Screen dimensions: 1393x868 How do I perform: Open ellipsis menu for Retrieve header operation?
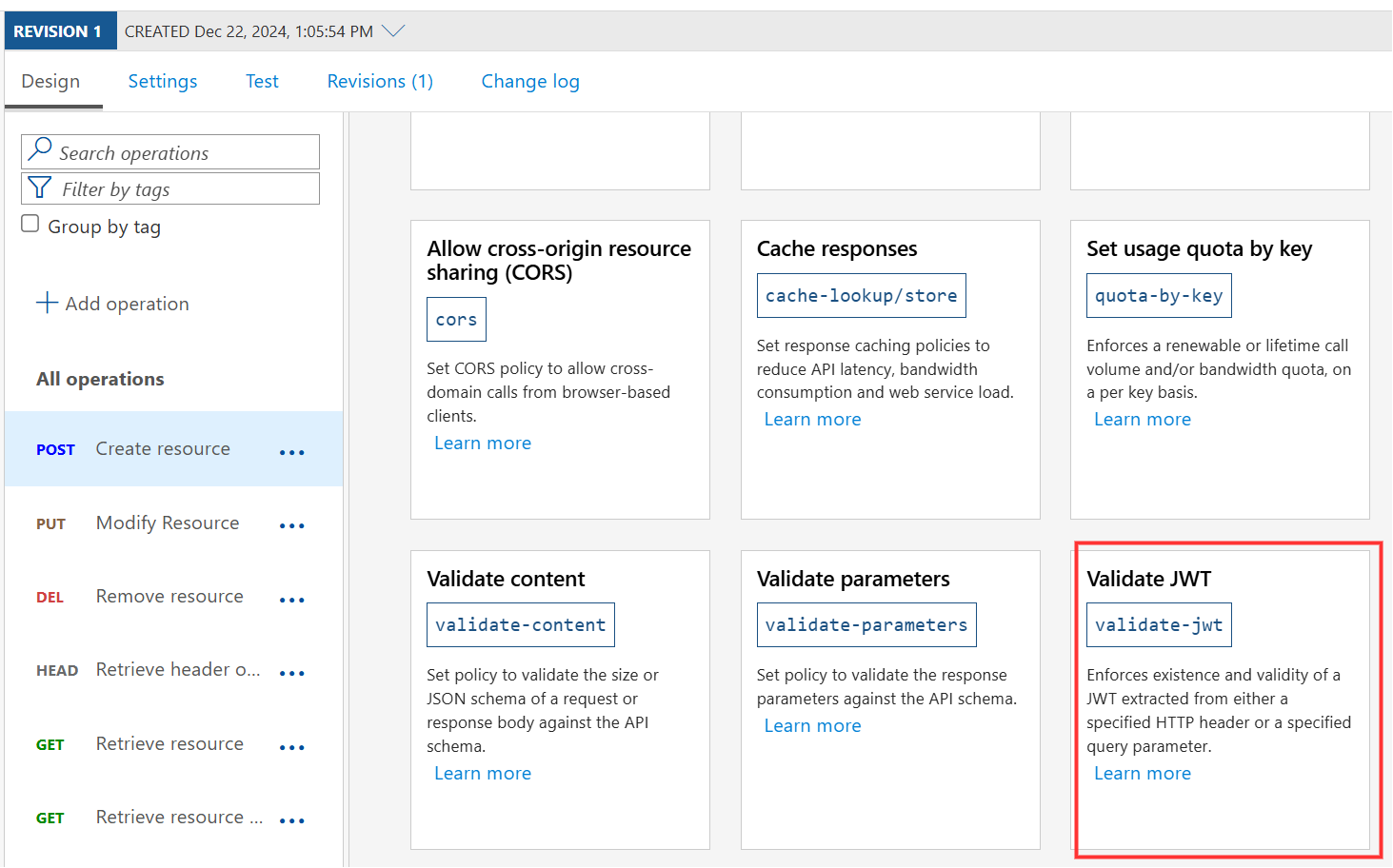(x=291, y=673)
